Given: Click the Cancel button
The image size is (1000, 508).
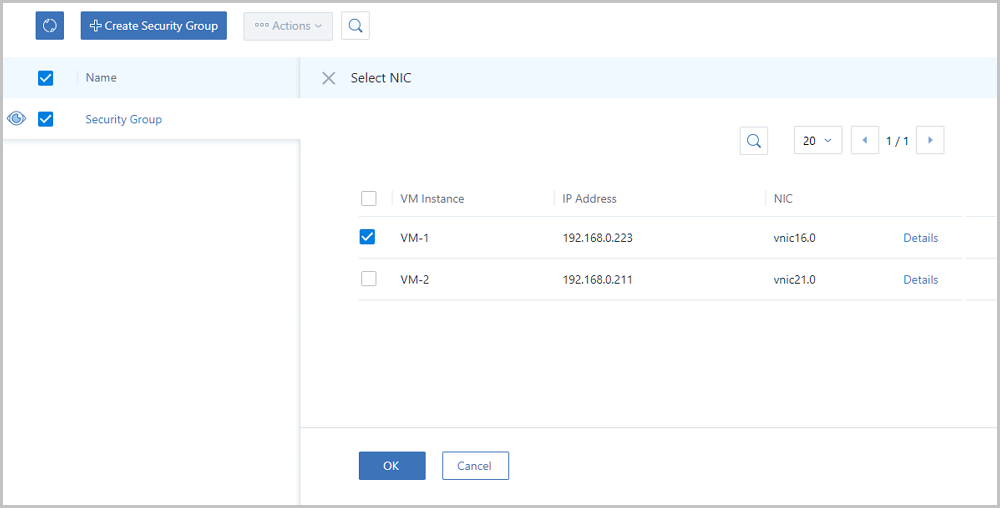Looking at the screenshot, I should (x=475, y=465).
